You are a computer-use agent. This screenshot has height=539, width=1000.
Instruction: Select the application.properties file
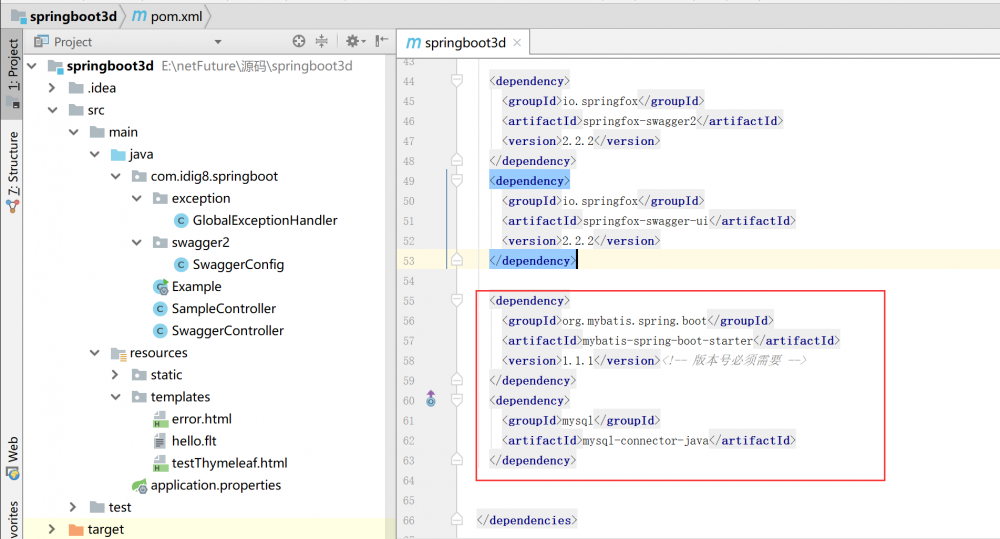pyautogui.click(x=215, y=485)
